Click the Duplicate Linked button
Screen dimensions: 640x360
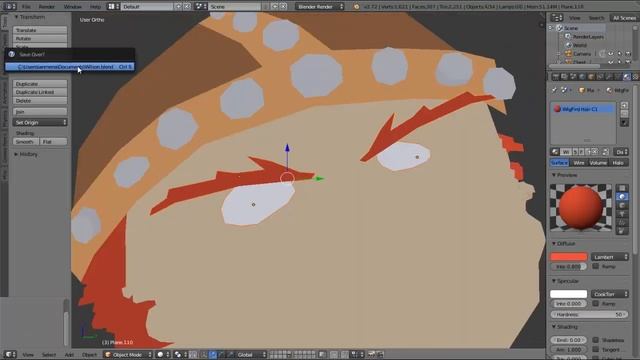pos(40,92)
